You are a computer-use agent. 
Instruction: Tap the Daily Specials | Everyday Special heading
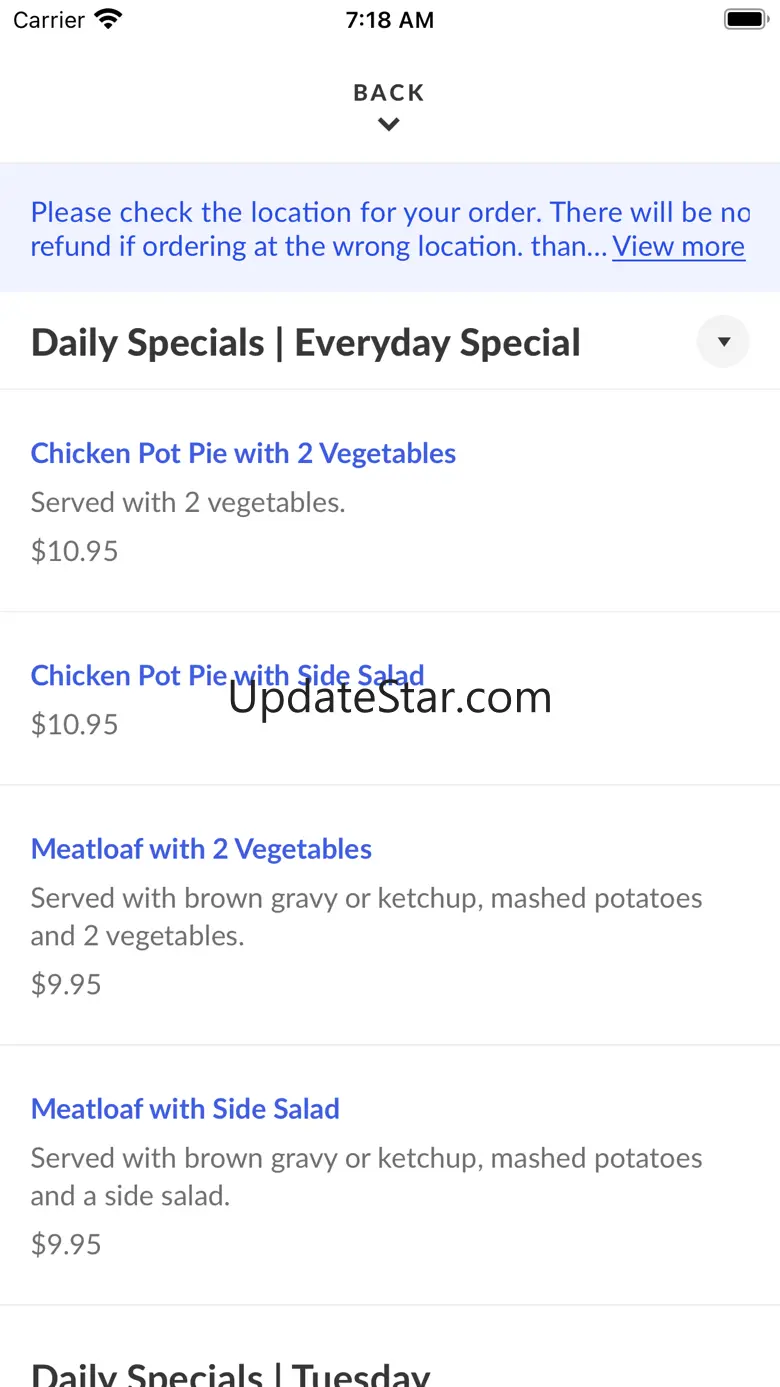305,343
